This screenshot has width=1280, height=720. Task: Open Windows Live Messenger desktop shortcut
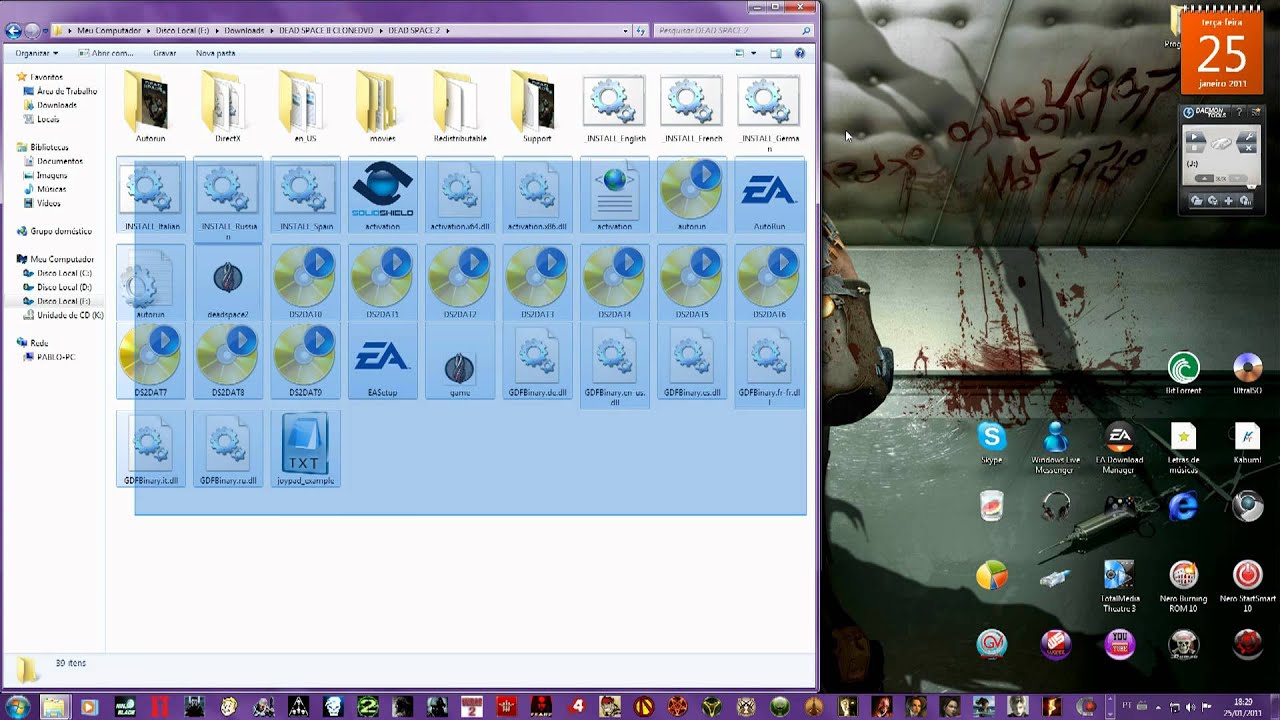(1056, 447)
